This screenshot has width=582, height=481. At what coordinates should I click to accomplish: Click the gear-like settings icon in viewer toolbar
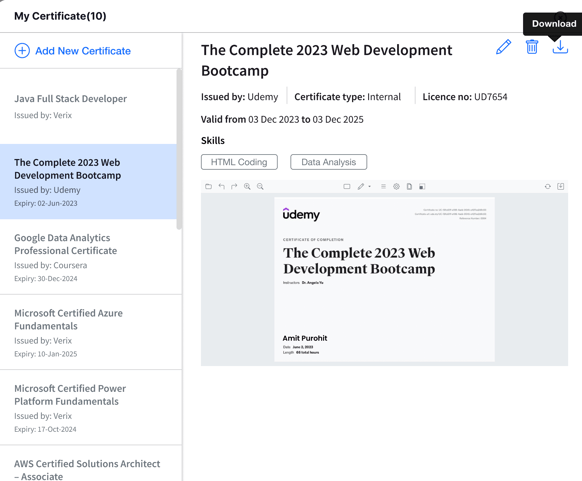pos(396,186)
